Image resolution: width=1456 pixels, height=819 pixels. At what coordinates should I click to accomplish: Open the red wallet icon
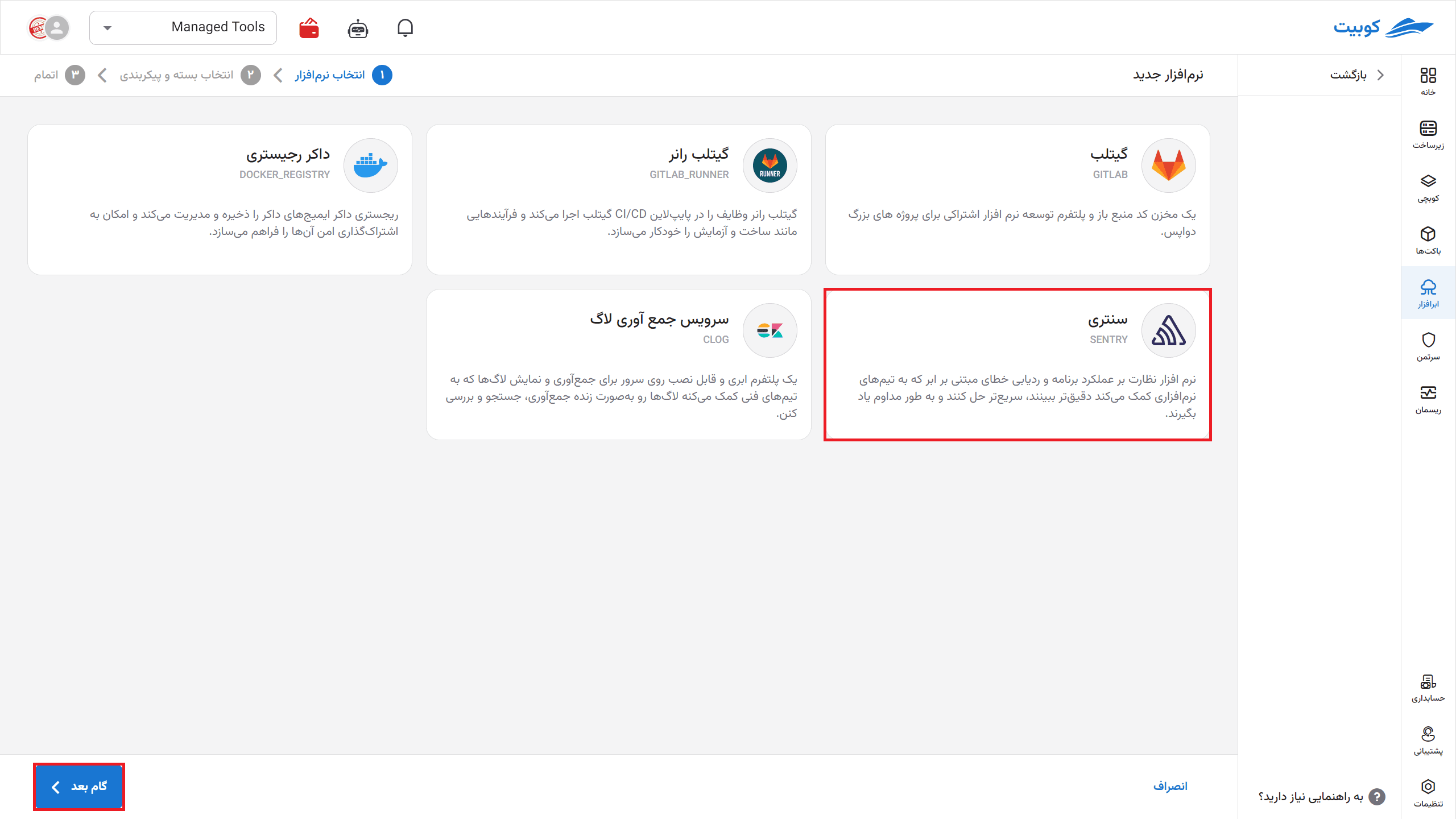point(309,28)
